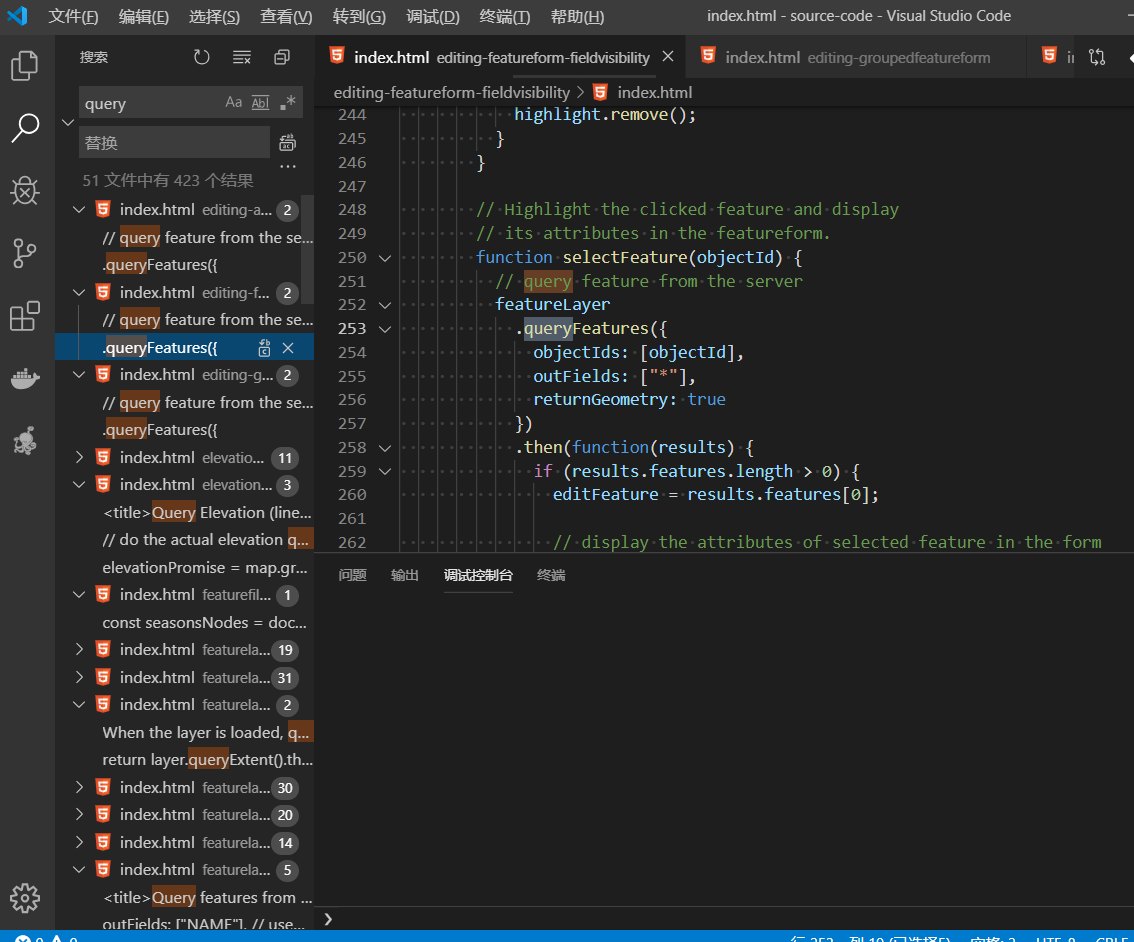
Task: Collapse index.html editing-a... results
Action: 79,210
